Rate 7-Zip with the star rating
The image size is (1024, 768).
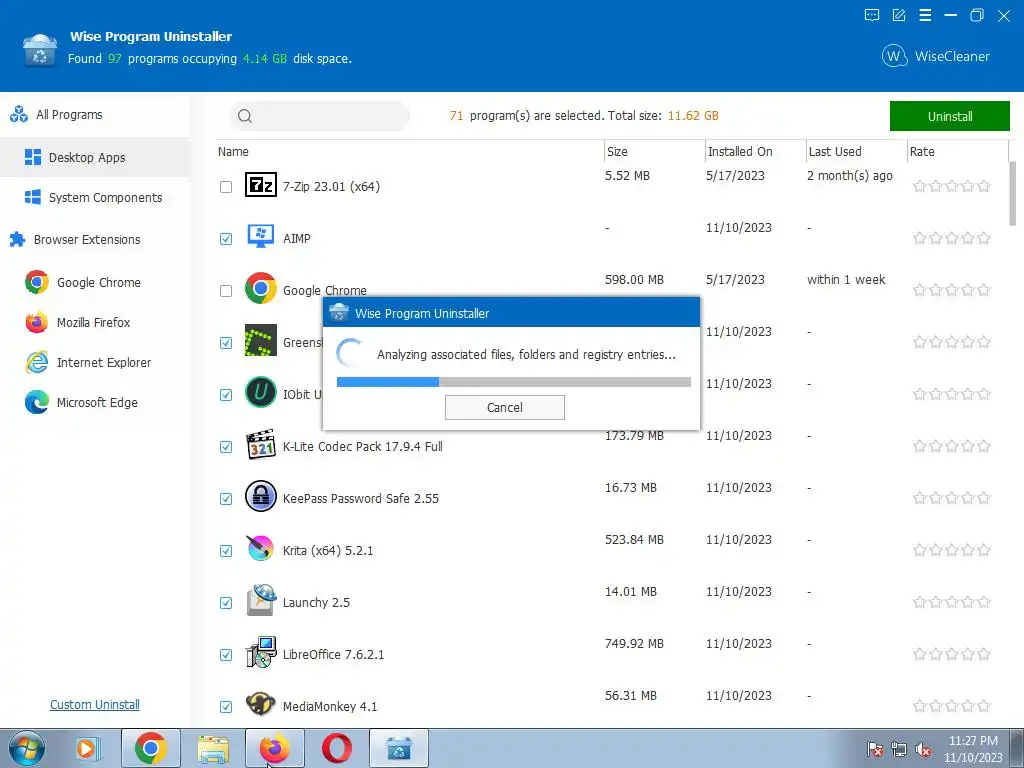pyautogui.click(x=952, y=187)
